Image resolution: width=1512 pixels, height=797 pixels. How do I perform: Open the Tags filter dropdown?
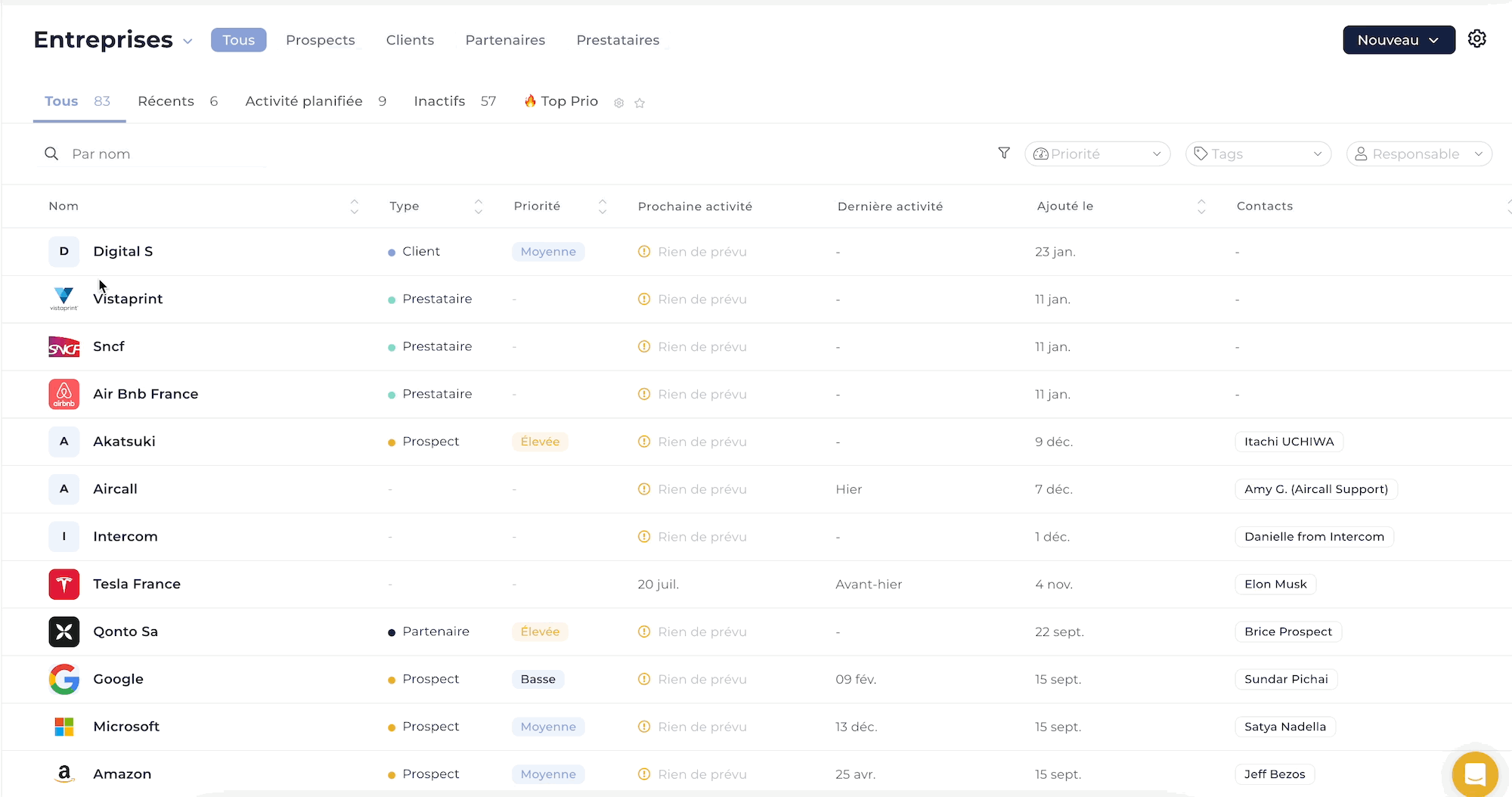[x=1258, y=154]
